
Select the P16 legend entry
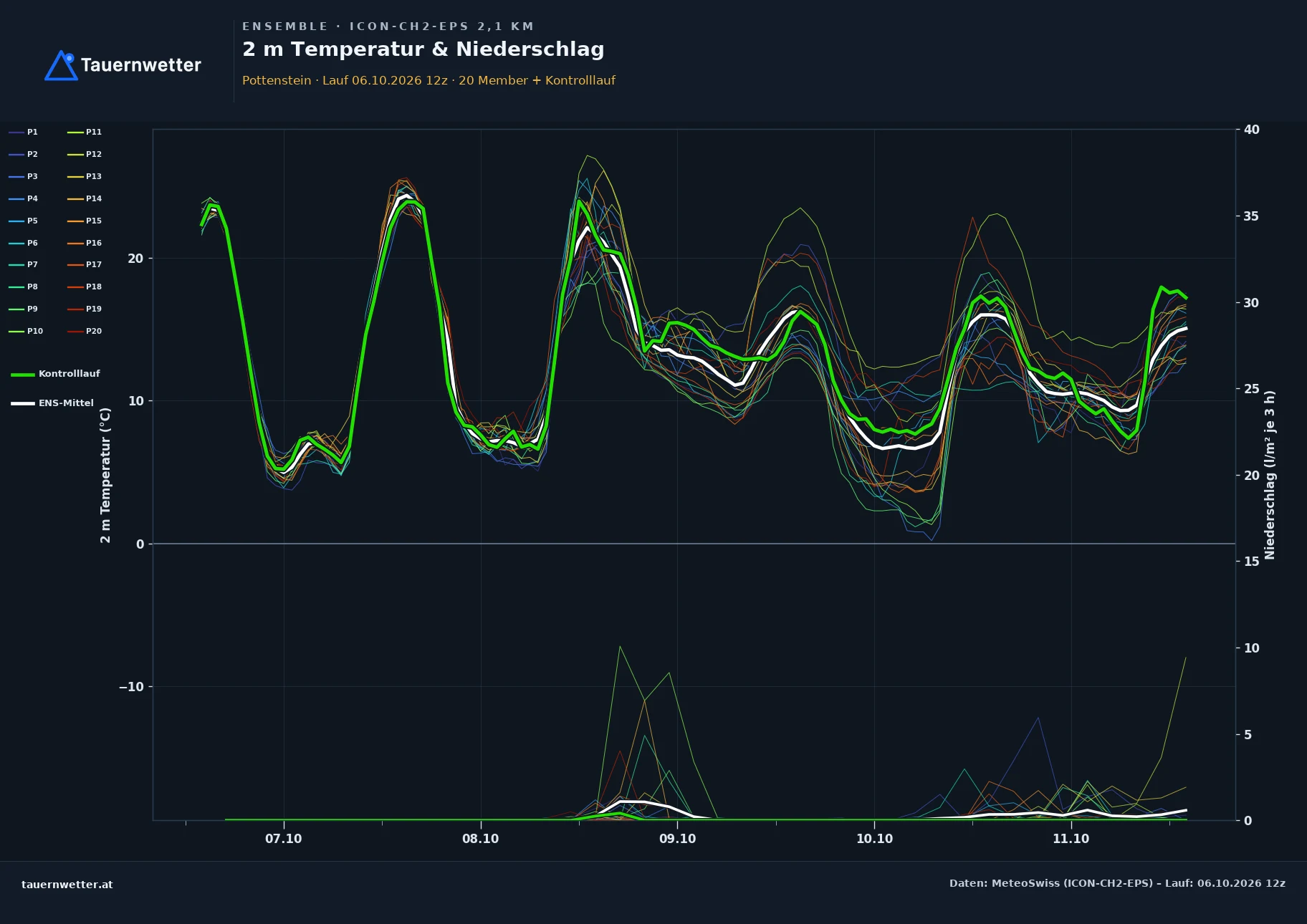85,243
